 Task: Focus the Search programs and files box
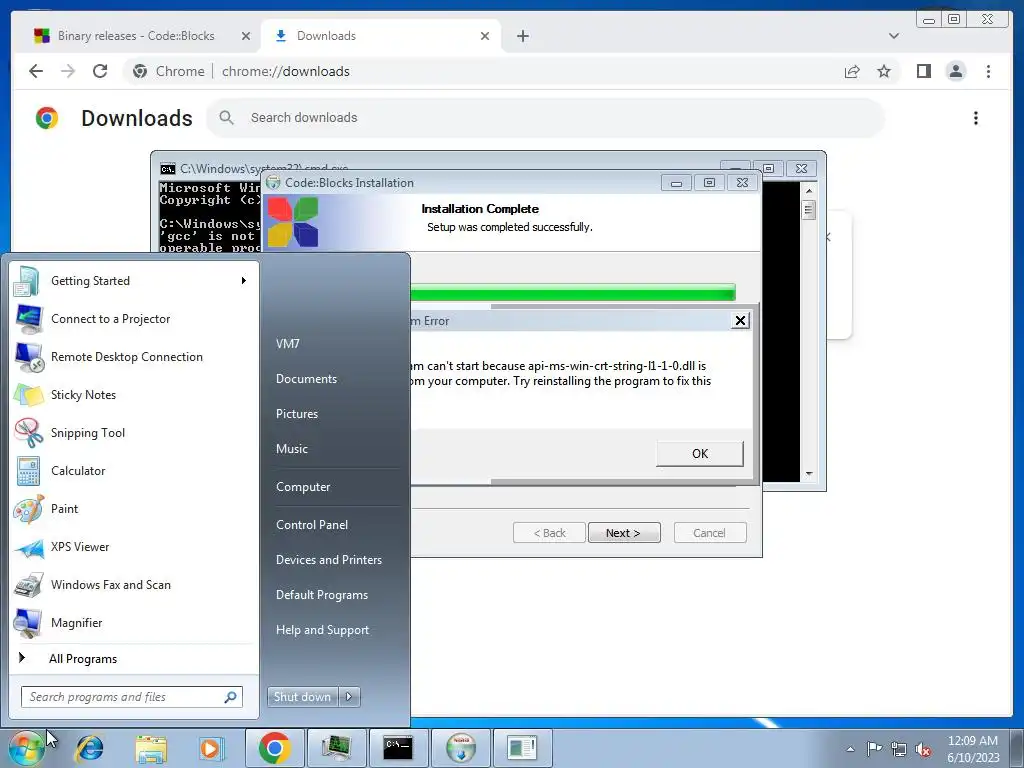pyautogui.click(x=132, y=697)
